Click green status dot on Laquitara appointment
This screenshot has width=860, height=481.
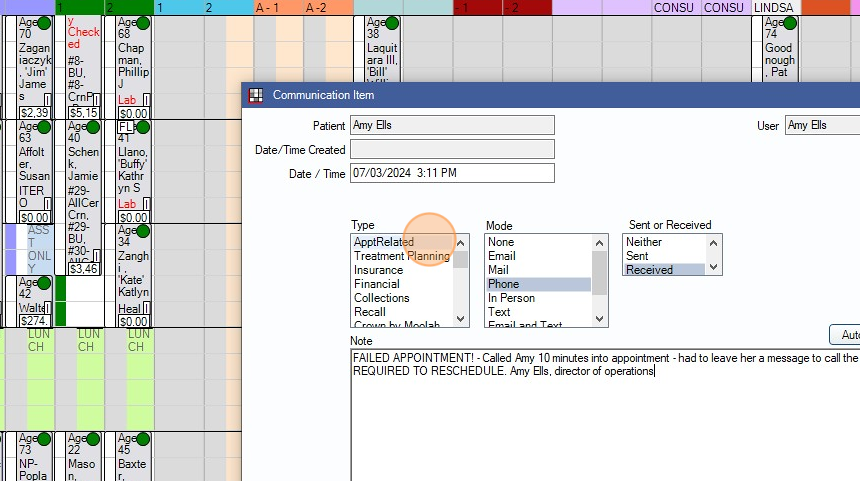[x=392, y=23]
